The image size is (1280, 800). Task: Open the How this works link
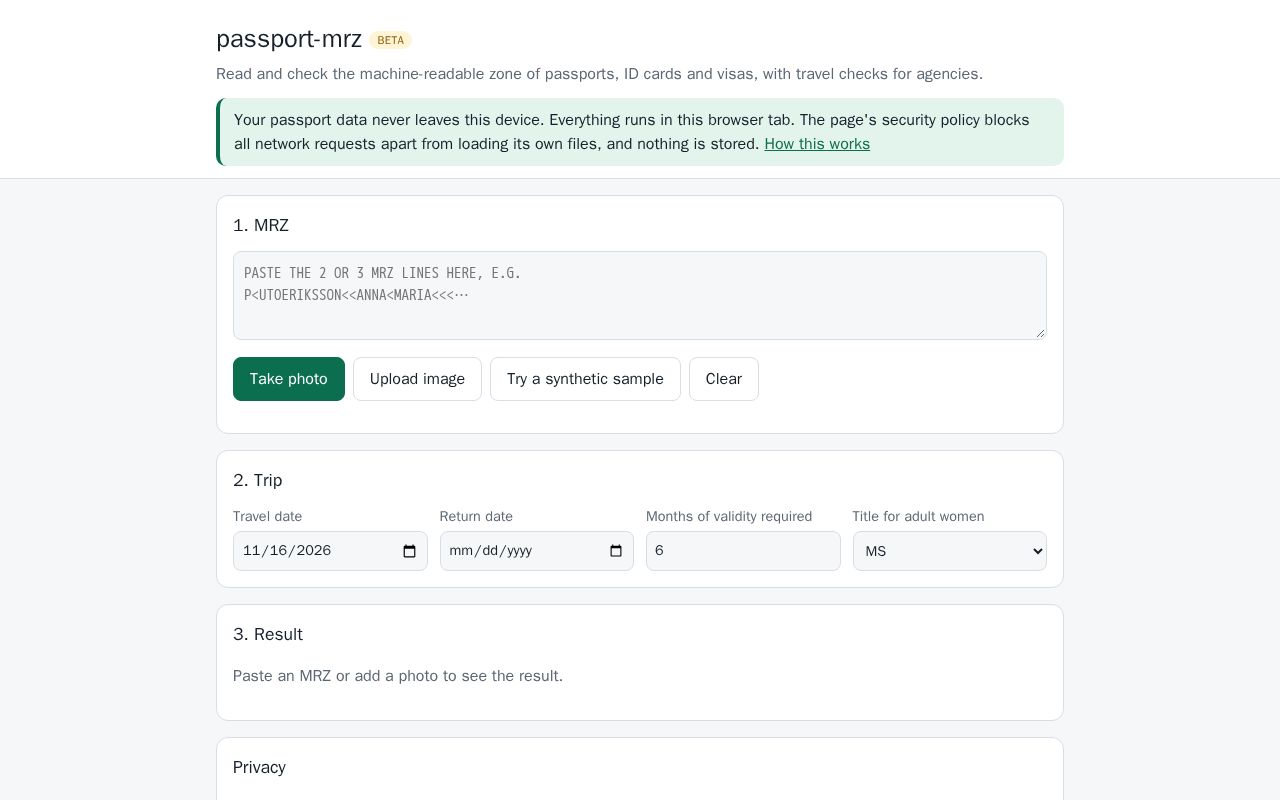point(817,144)
